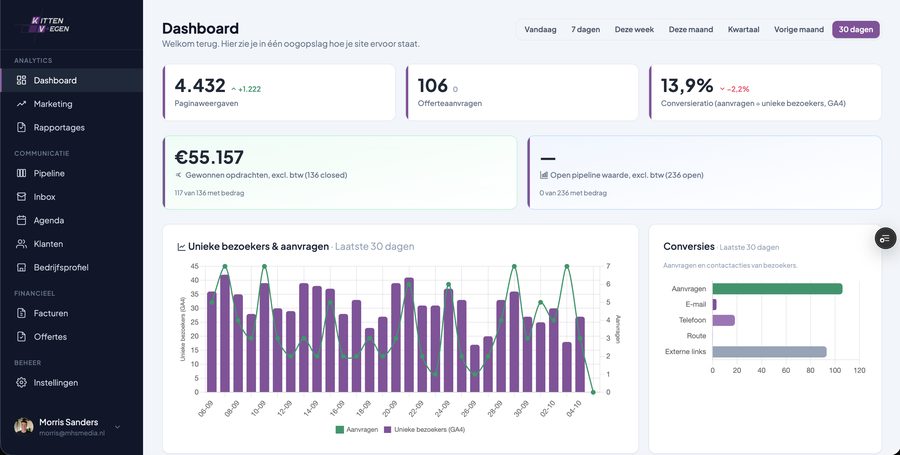This screenshot has width=900, height=455.
Task: Click the chart icon beside Unieke bezoekers title
Action: click(x=181, y=247)
